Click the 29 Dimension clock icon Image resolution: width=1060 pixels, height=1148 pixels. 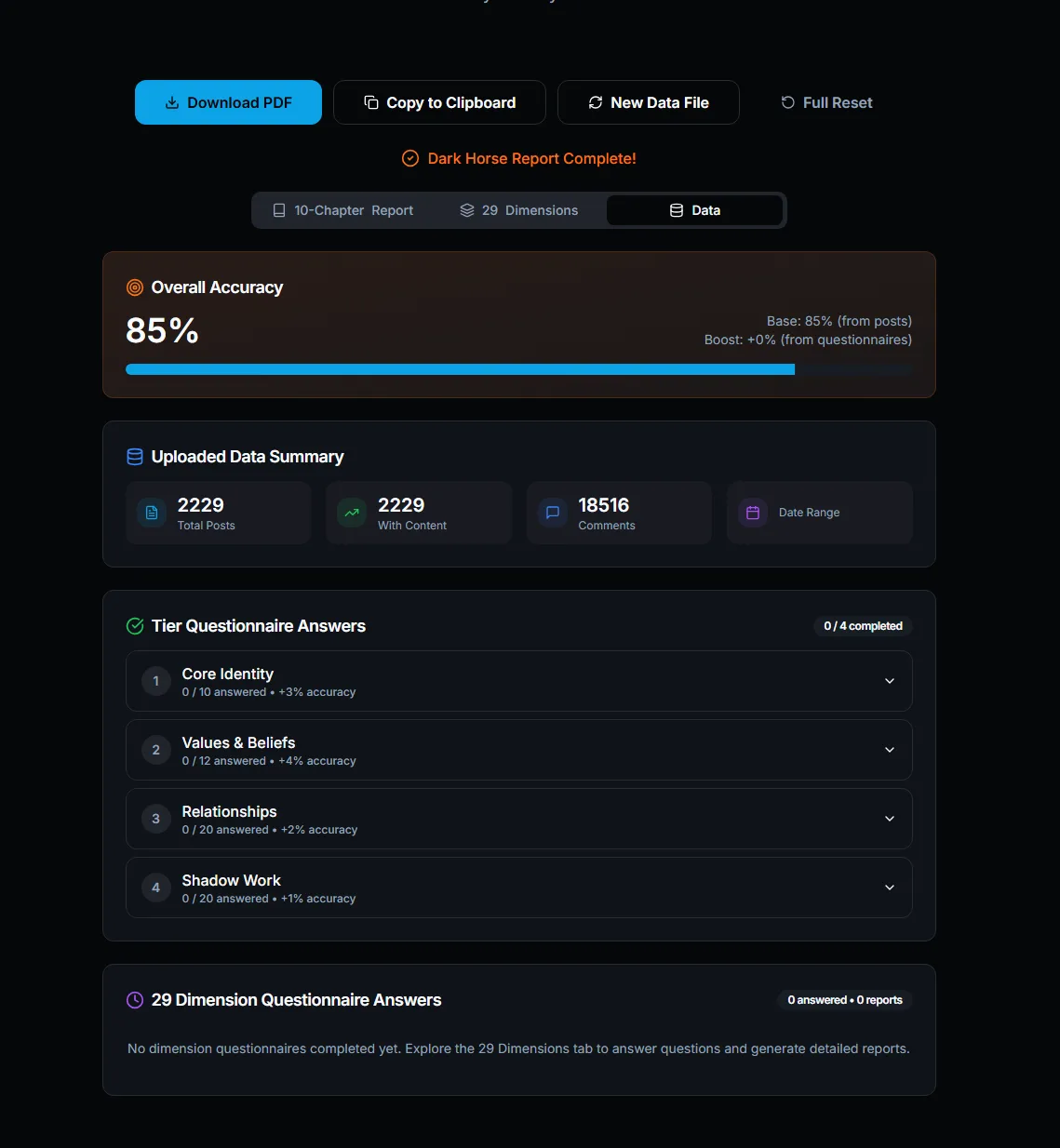click(135, 1000)
